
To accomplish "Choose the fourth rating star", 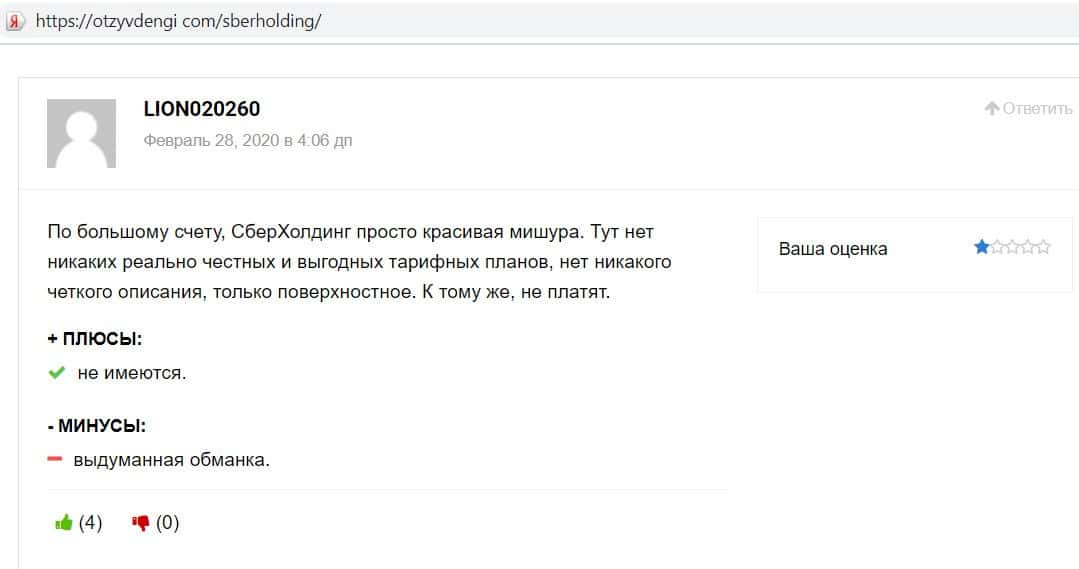I will 1028,247.
